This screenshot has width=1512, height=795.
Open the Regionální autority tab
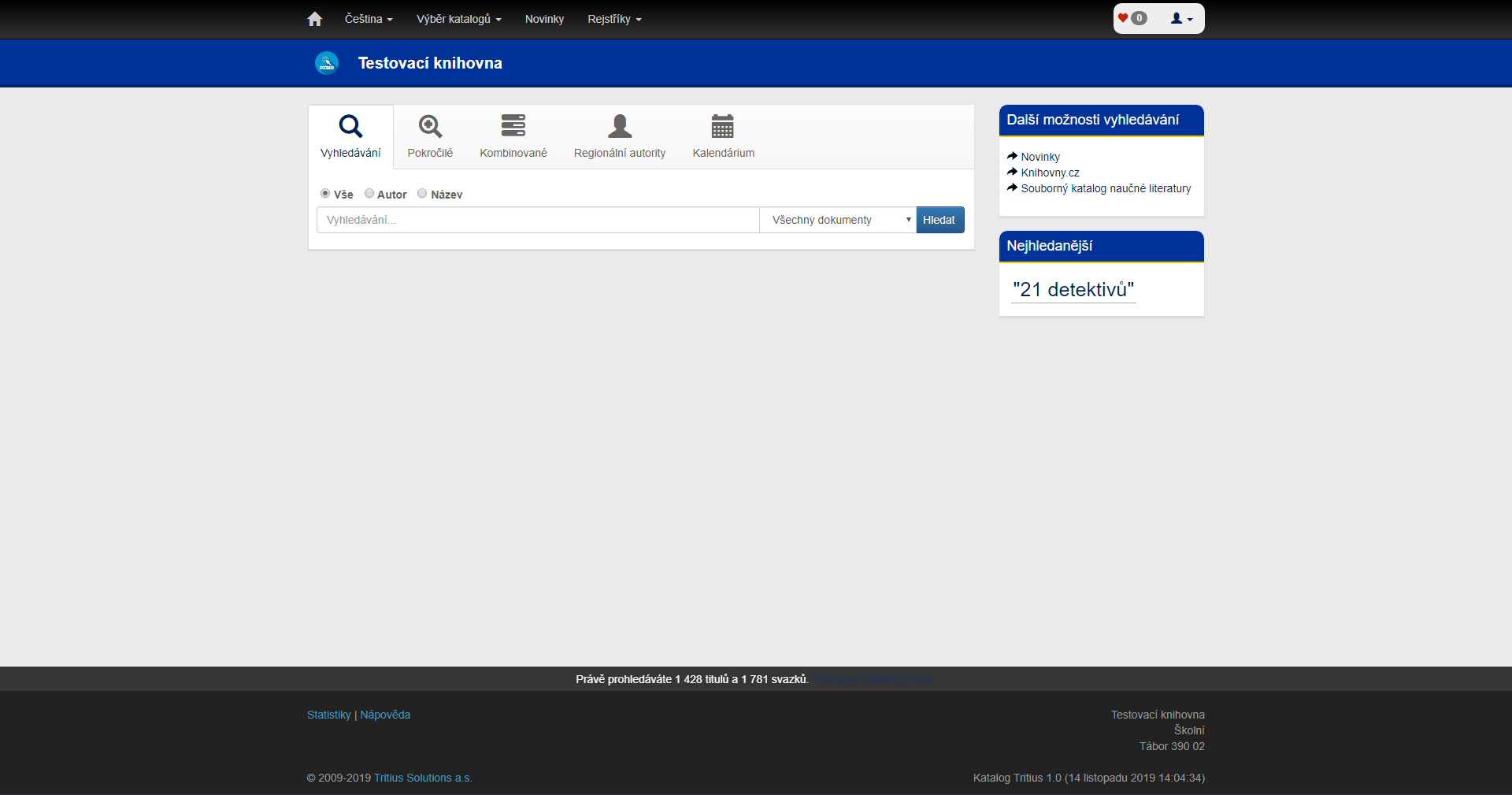[x=620, y=136]
